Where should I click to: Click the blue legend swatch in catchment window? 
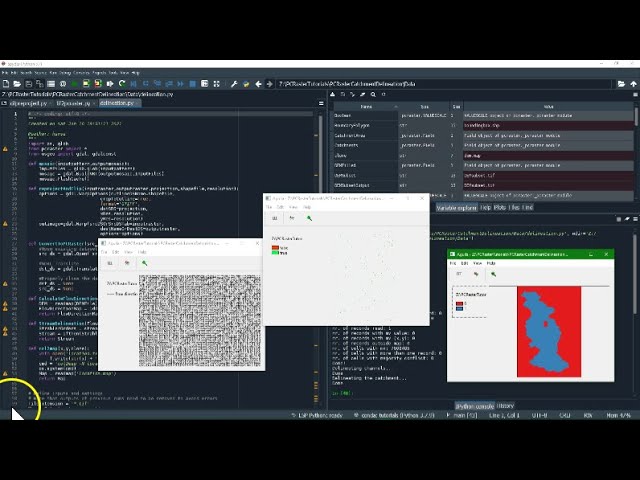coord(460,308)
